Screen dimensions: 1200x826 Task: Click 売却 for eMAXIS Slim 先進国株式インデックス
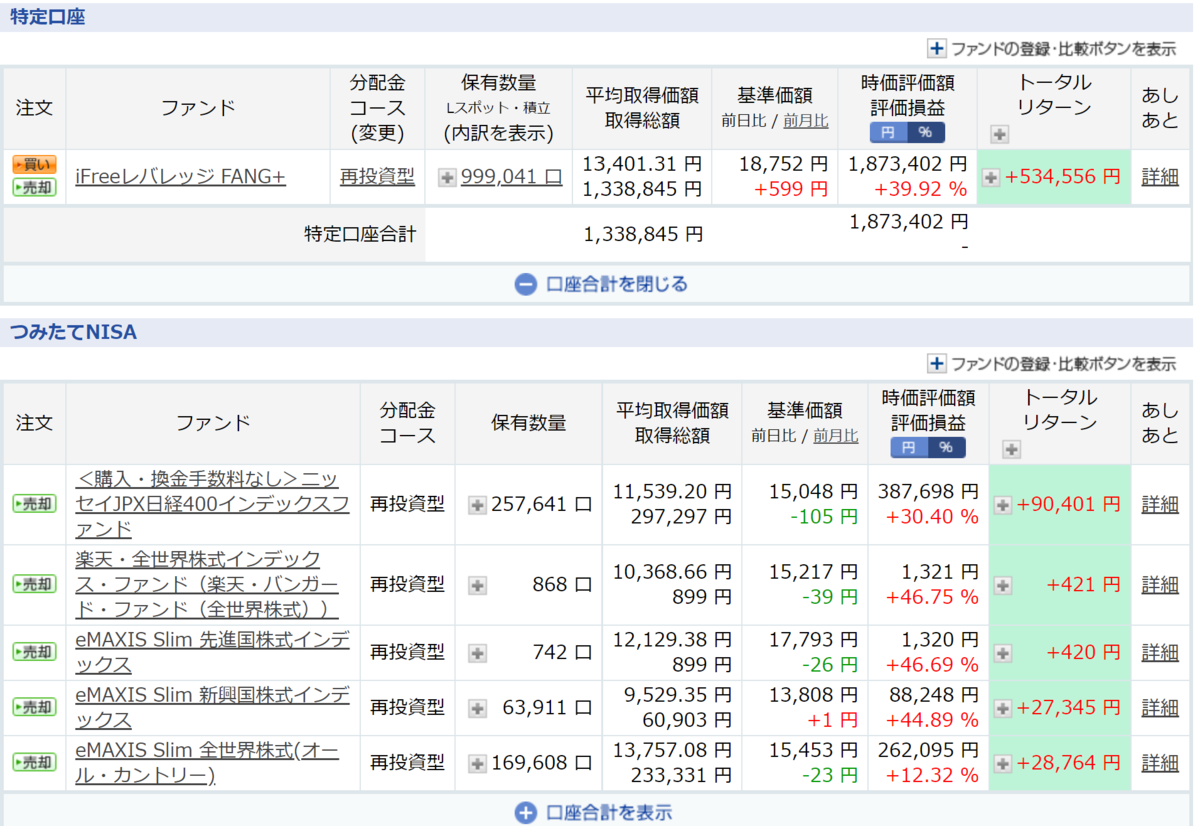tap(34, 652)
